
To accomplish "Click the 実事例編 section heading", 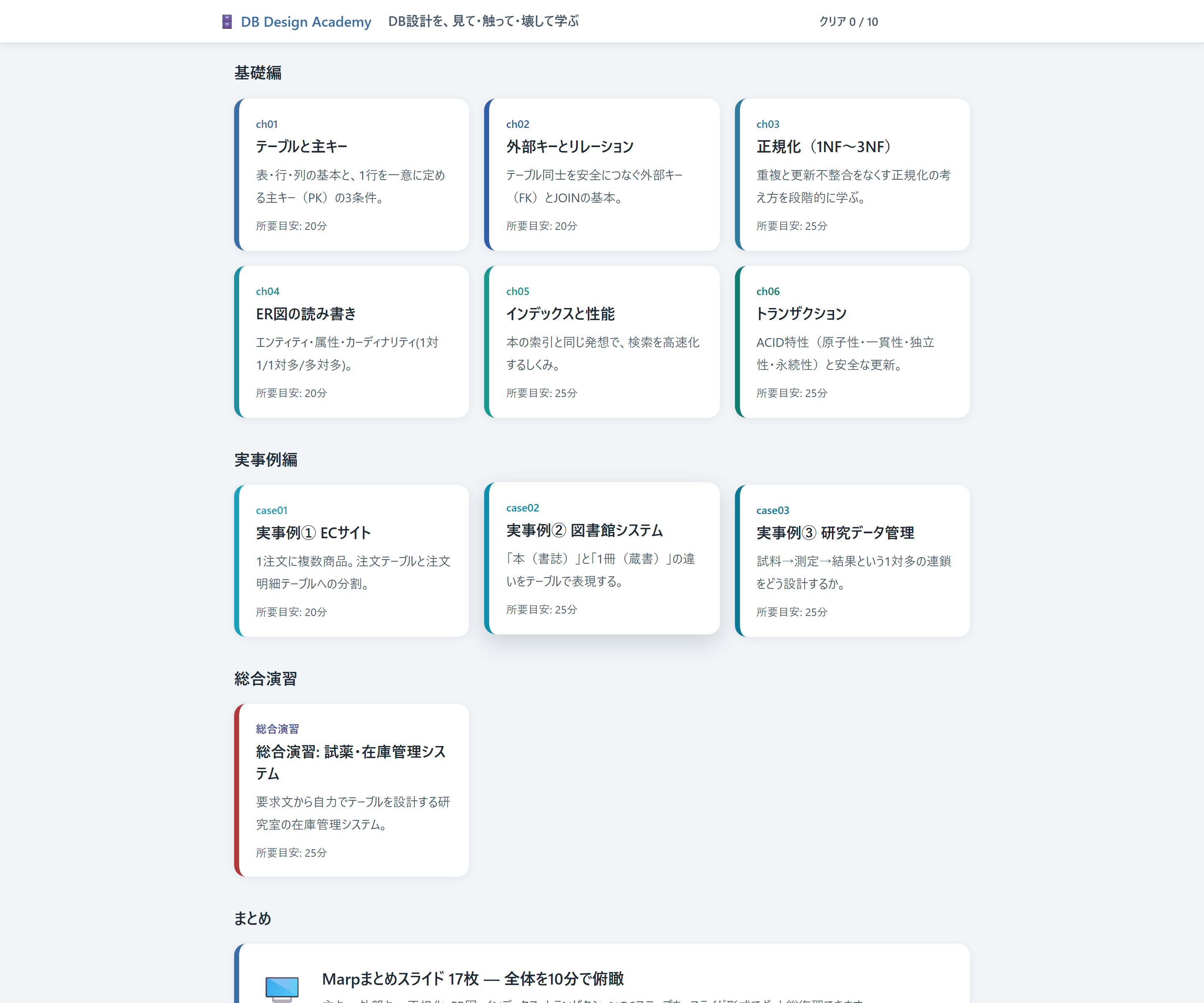I will [266, 460].
